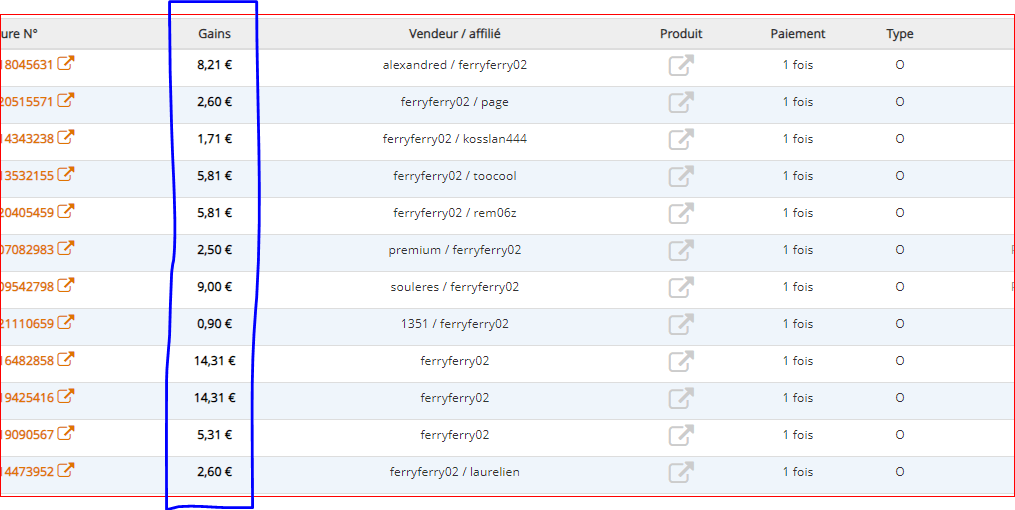
Task: Click the Produit column header
Action: coord(681,34)
